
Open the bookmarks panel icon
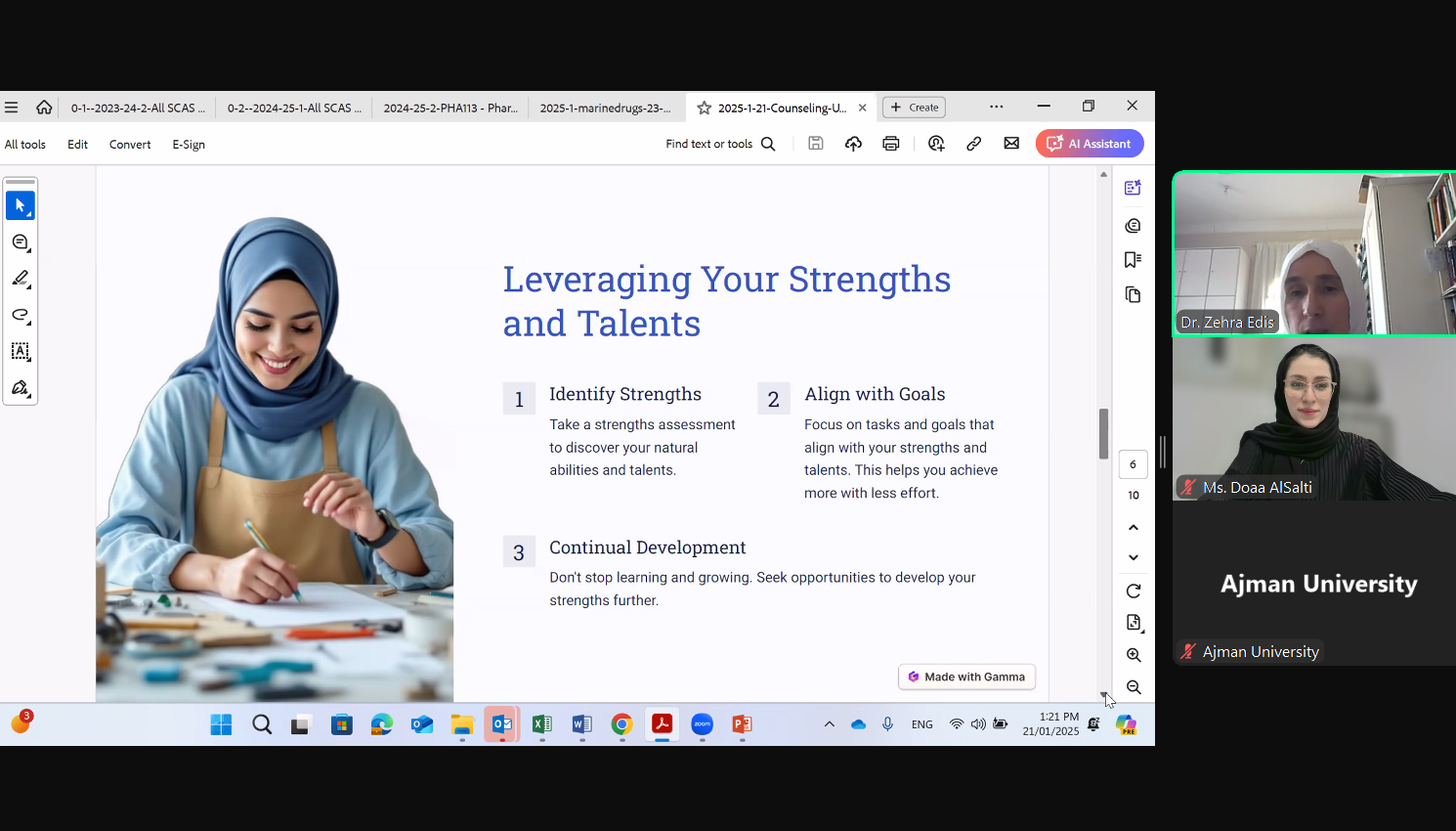point(1133,260)
